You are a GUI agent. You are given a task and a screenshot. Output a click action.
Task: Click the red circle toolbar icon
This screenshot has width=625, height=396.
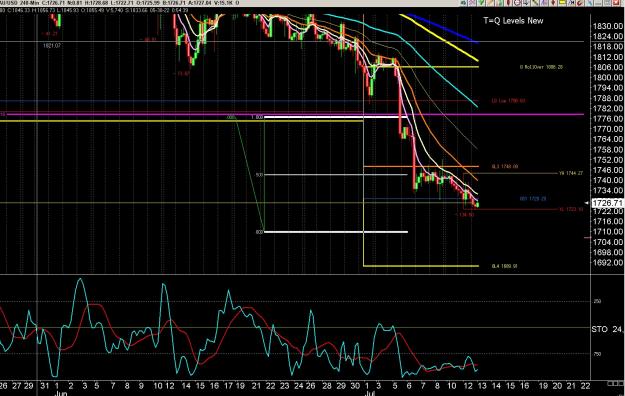pos(517,2)
